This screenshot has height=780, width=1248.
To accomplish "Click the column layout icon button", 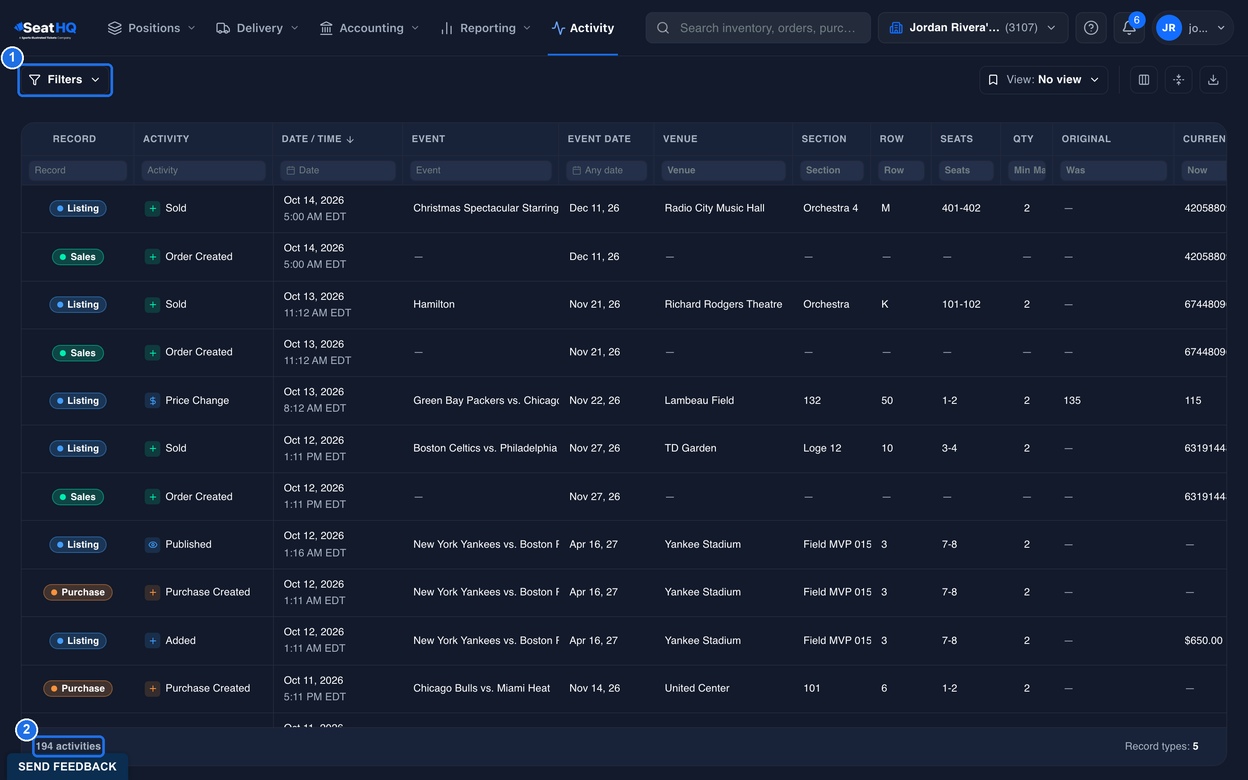I will click(1144, 80).
